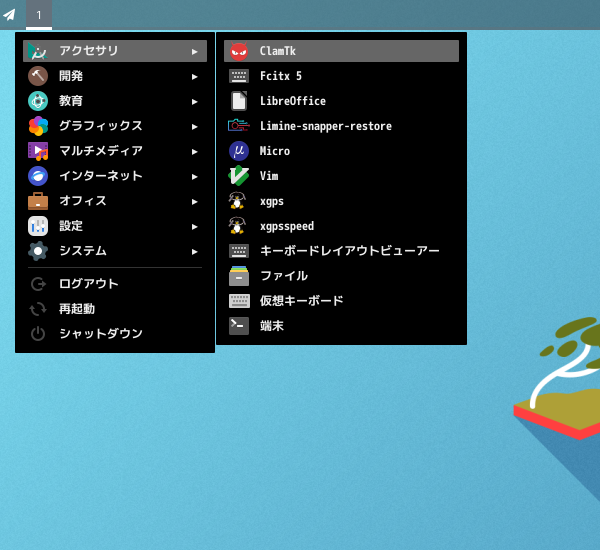600x550 pixels.
Task: Click the ファイル label text
Action: pyautogui.click(x=284, y=276)
